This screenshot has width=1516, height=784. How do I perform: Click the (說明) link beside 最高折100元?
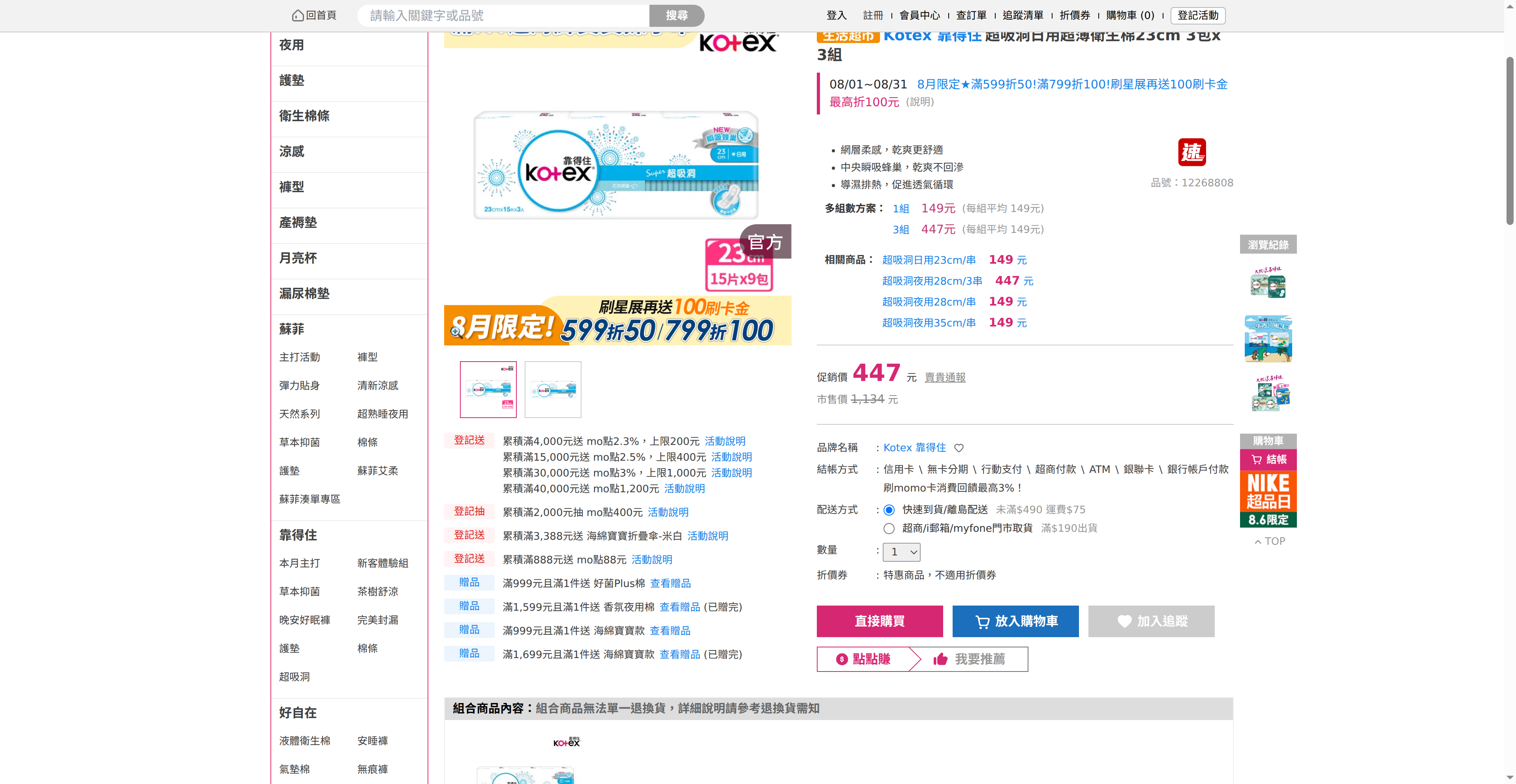pos(920,102)
